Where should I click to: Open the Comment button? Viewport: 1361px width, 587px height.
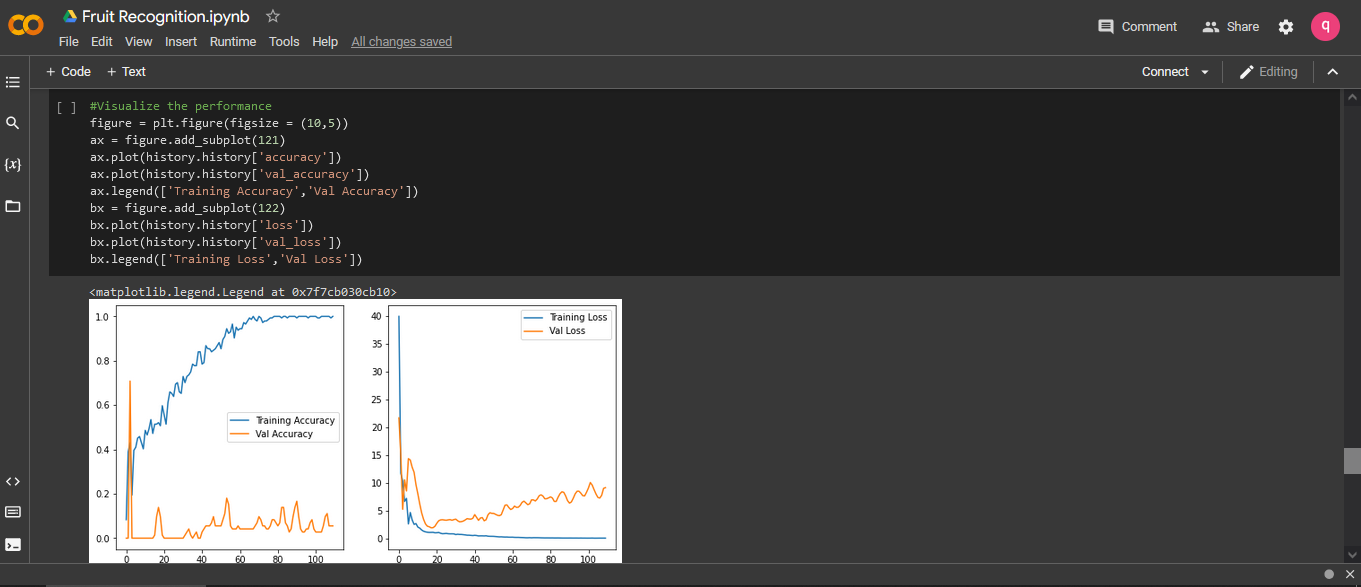click(x=1137, y=27)
